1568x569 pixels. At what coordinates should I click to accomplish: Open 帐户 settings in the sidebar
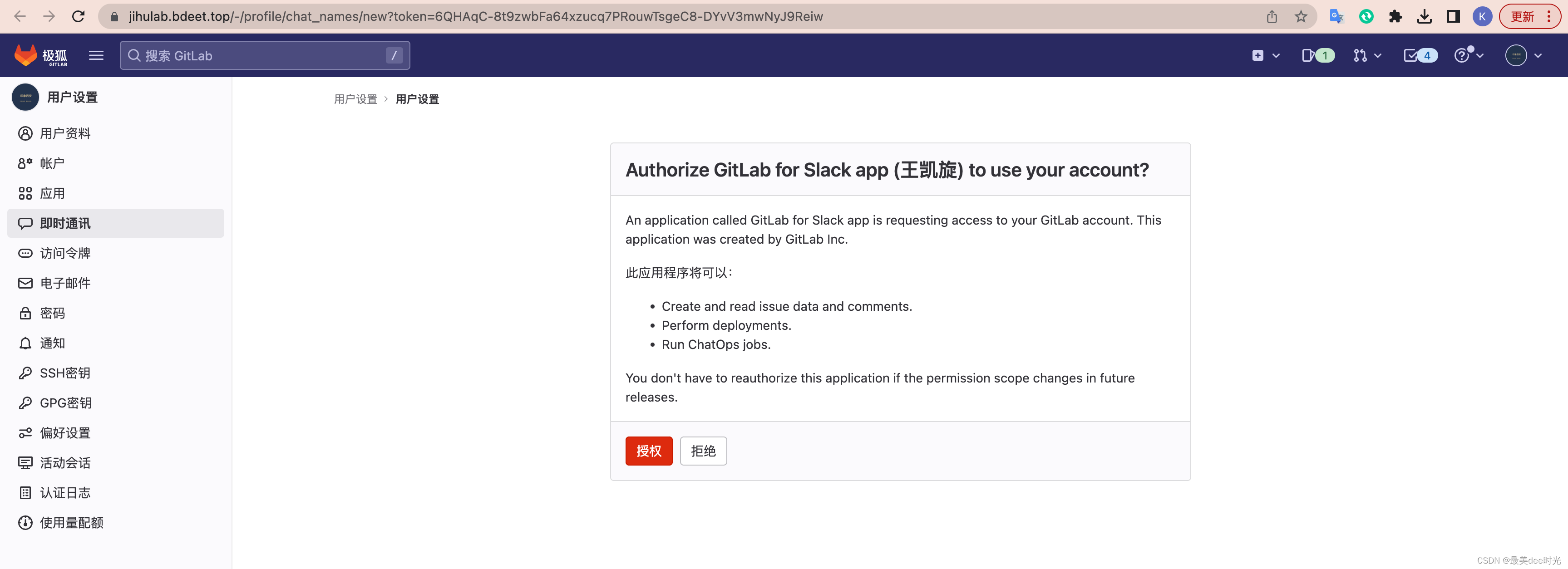point(116,163)
